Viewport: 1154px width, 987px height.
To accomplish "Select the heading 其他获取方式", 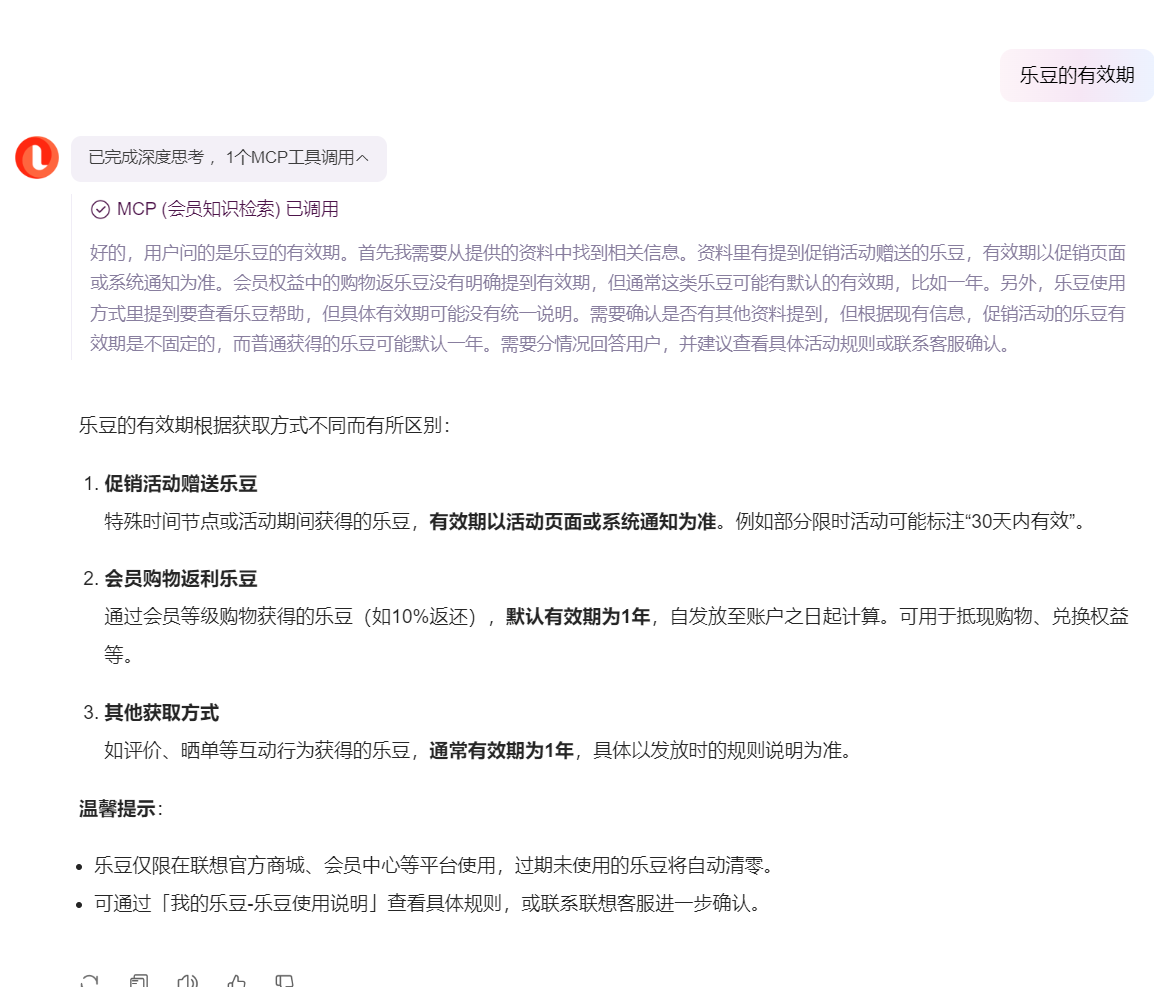I will pos(161,713).
